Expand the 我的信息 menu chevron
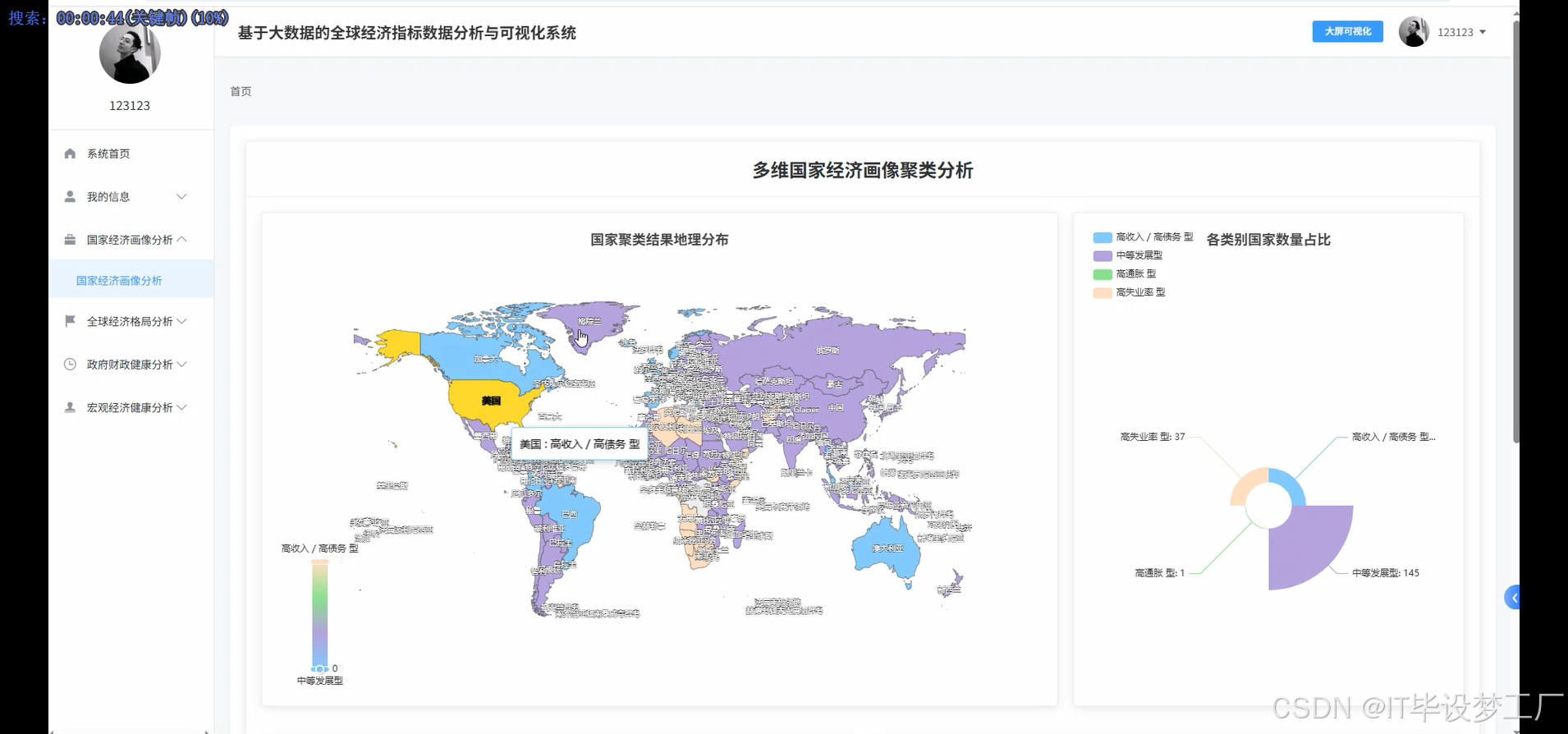The image size is (1568, 734). tap(181, 196)
